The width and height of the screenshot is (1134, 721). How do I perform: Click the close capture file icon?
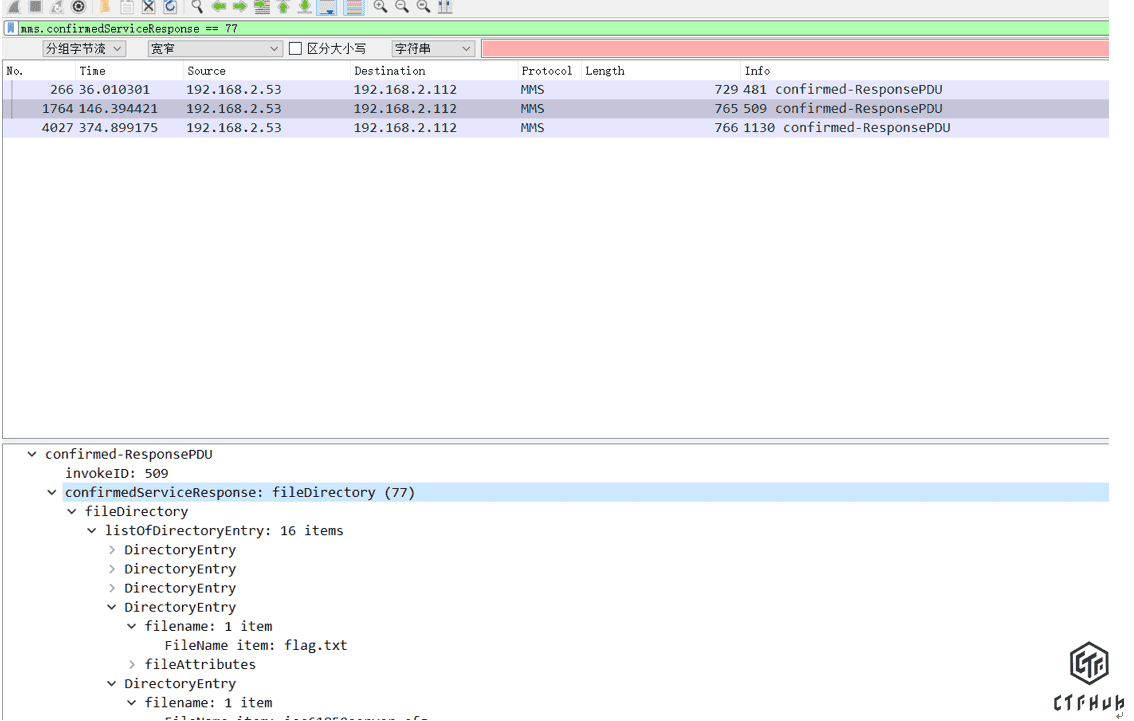click(148, 7)
